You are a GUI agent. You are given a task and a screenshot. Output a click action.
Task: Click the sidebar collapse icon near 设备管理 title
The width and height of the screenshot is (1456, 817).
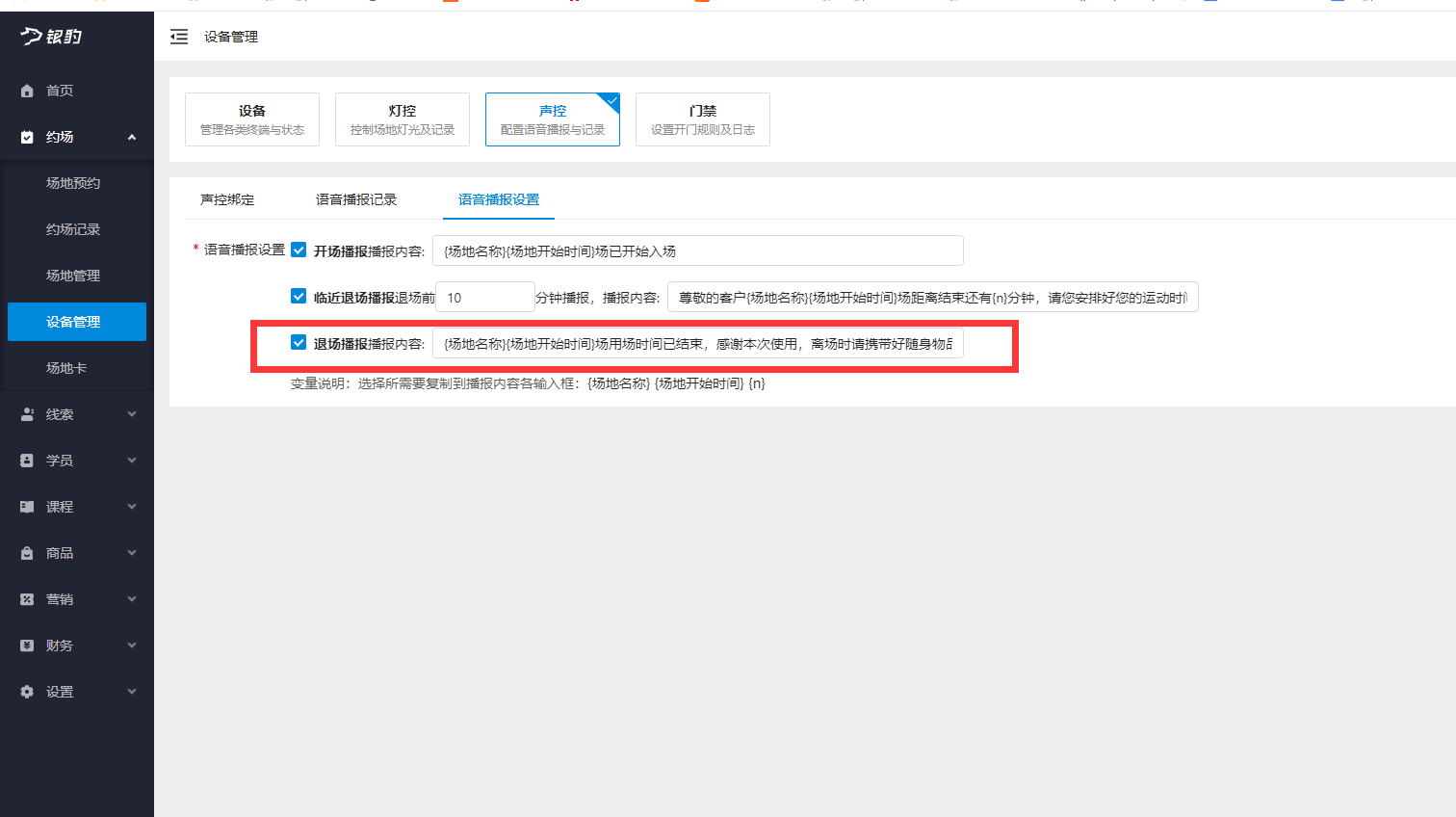pos(178,37)
